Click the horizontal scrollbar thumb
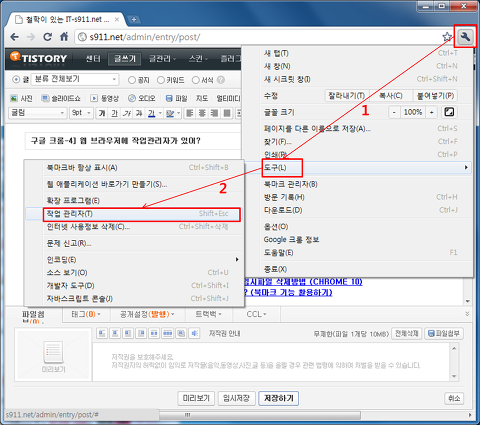The height and width of the screenshot is (425, 480). tap(260, 415)
